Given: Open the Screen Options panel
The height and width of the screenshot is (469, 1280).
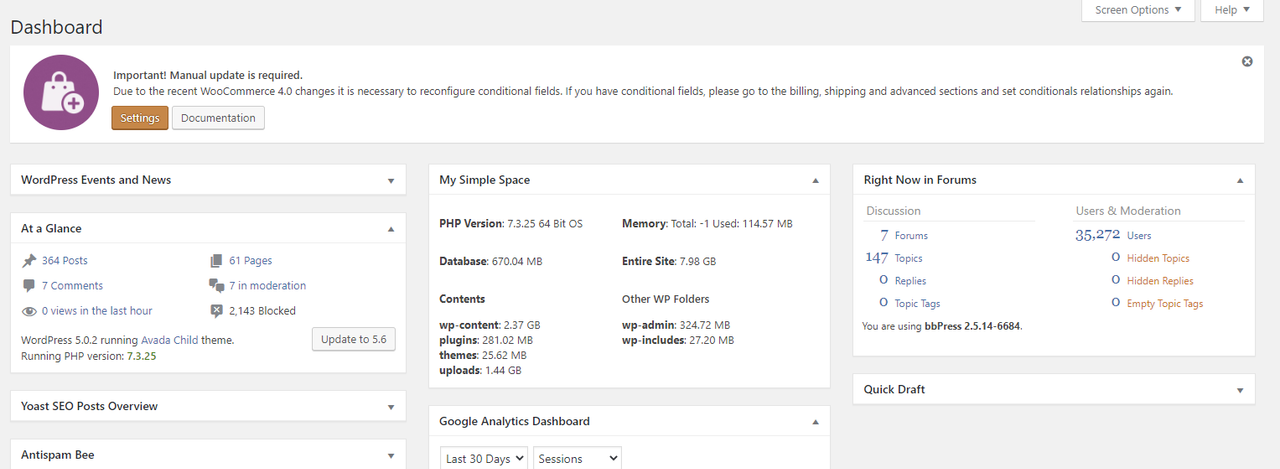Looking at the screenshot, I should [1138, 10].
